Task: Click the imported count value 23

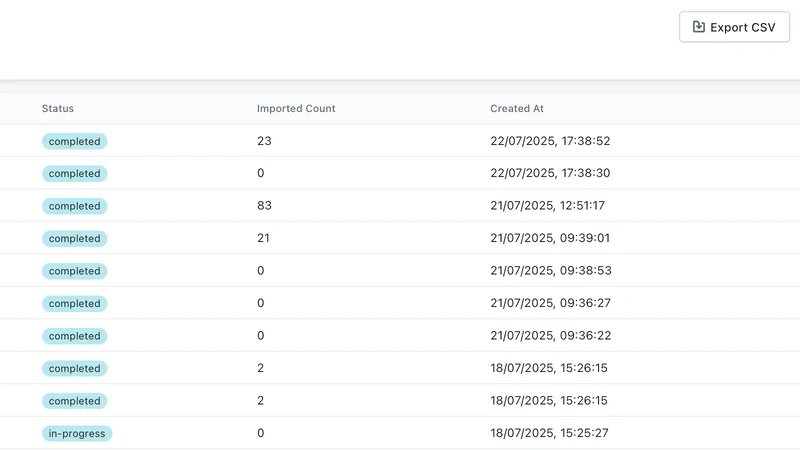Action: click(x=264, y=141)
